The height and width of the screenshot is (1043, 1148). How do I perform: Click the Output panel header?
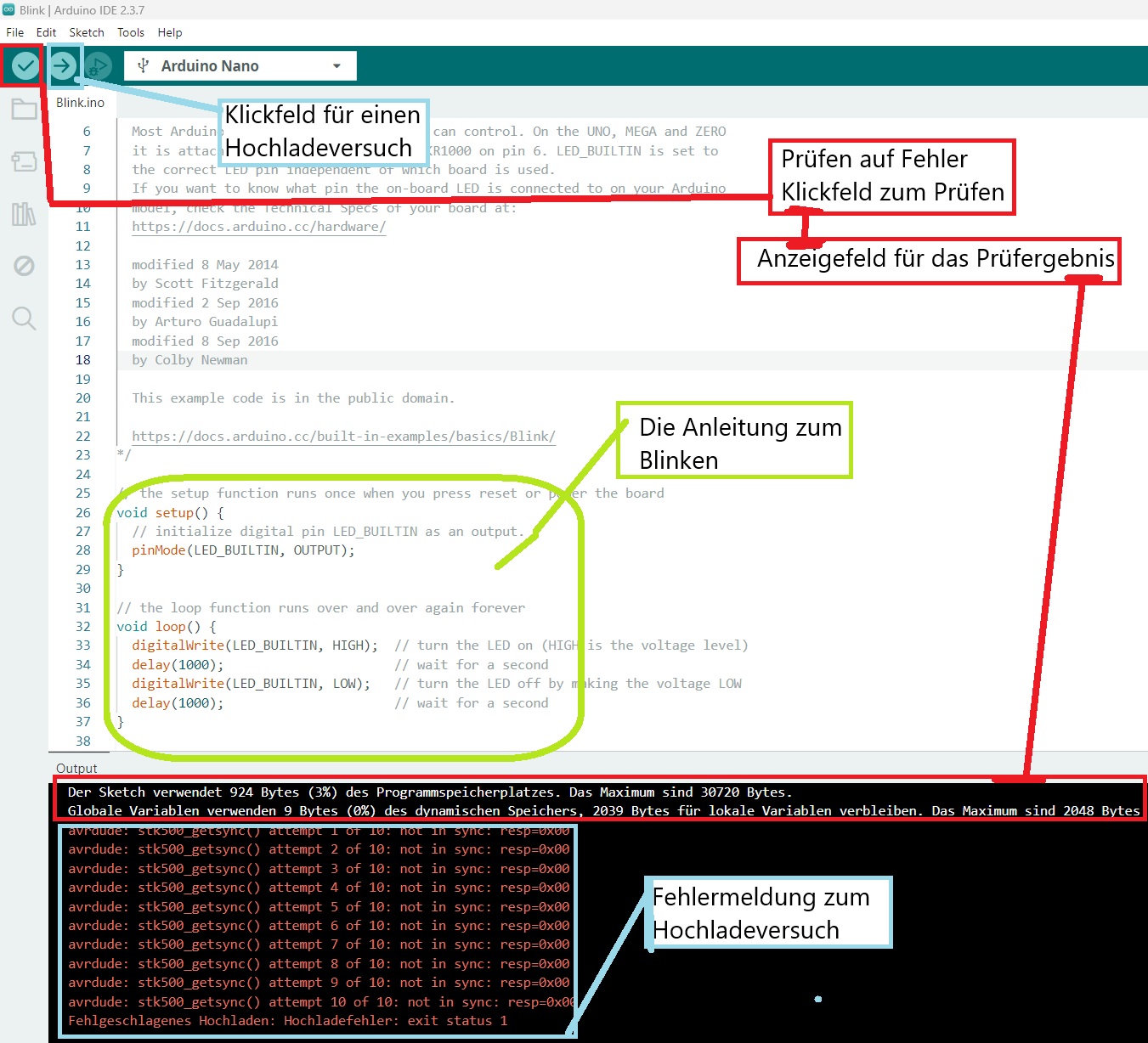[x=76, y=769]
